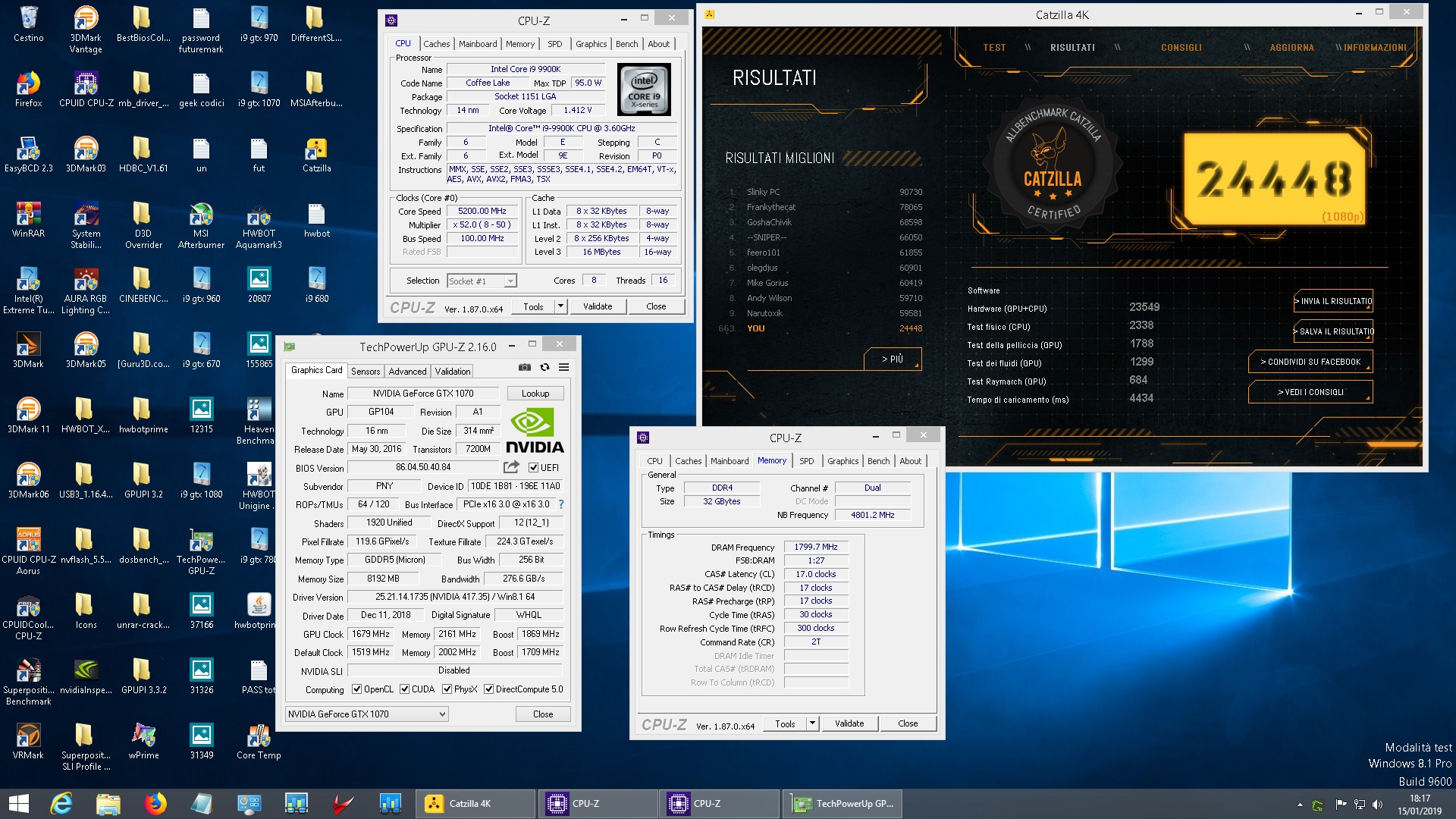
Task: Switch to Advanced tab in GPU-Z
Action: point(407,372)
